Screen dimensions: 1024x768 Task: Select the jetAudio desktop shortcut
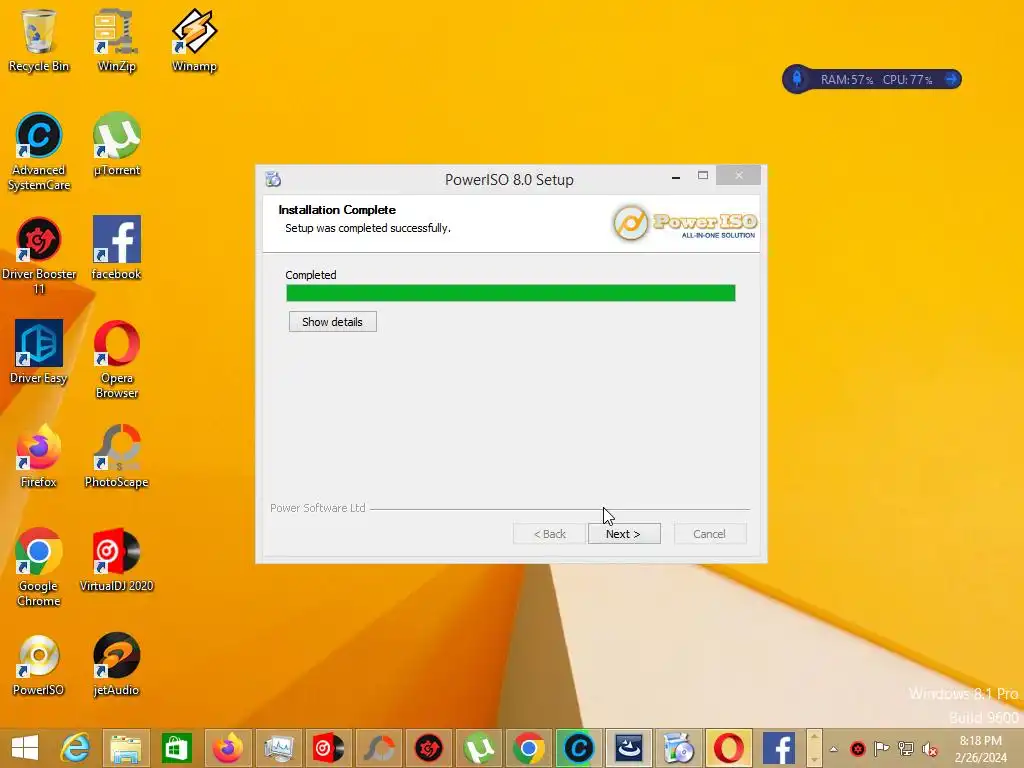(x=116, y=664)
